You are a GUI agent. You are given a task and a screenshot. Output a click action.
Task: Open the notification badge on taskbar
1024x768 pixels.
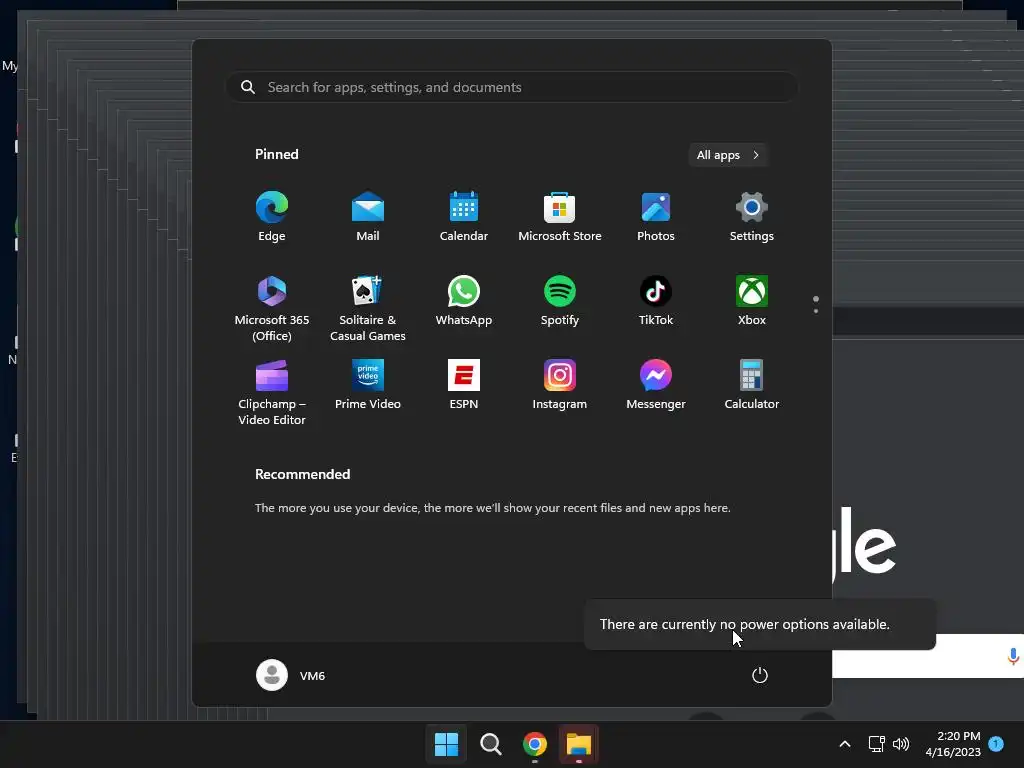(996, 743)
